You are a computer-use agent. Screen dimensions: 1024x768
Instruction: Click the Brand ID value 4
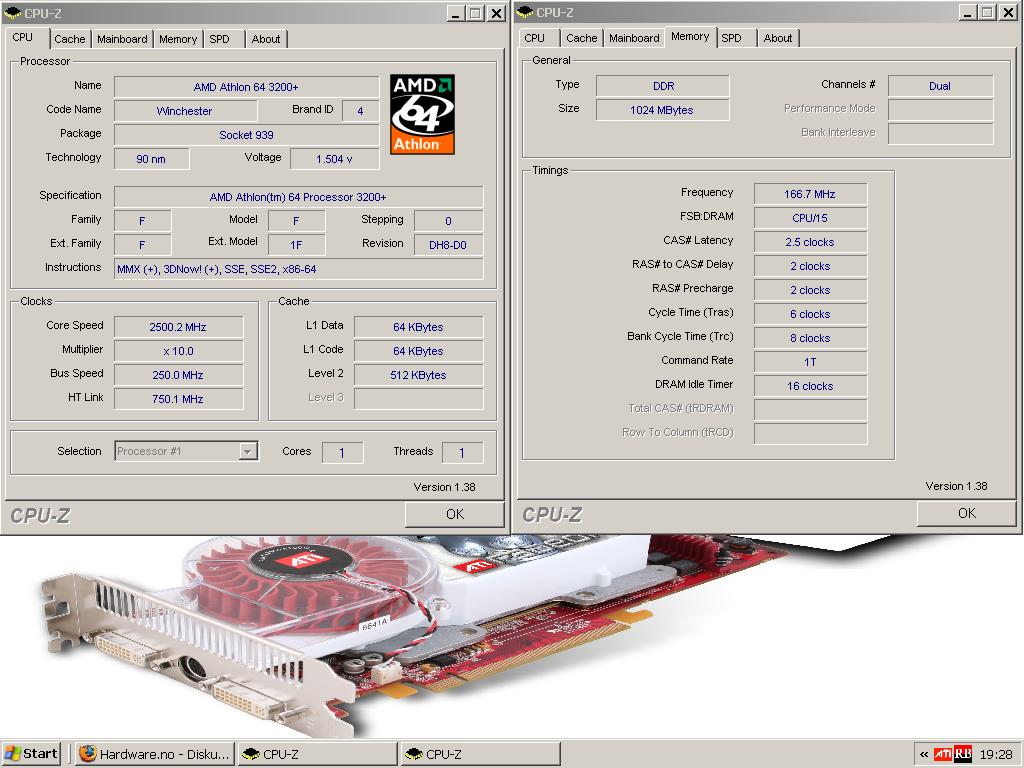pos(360,111)
